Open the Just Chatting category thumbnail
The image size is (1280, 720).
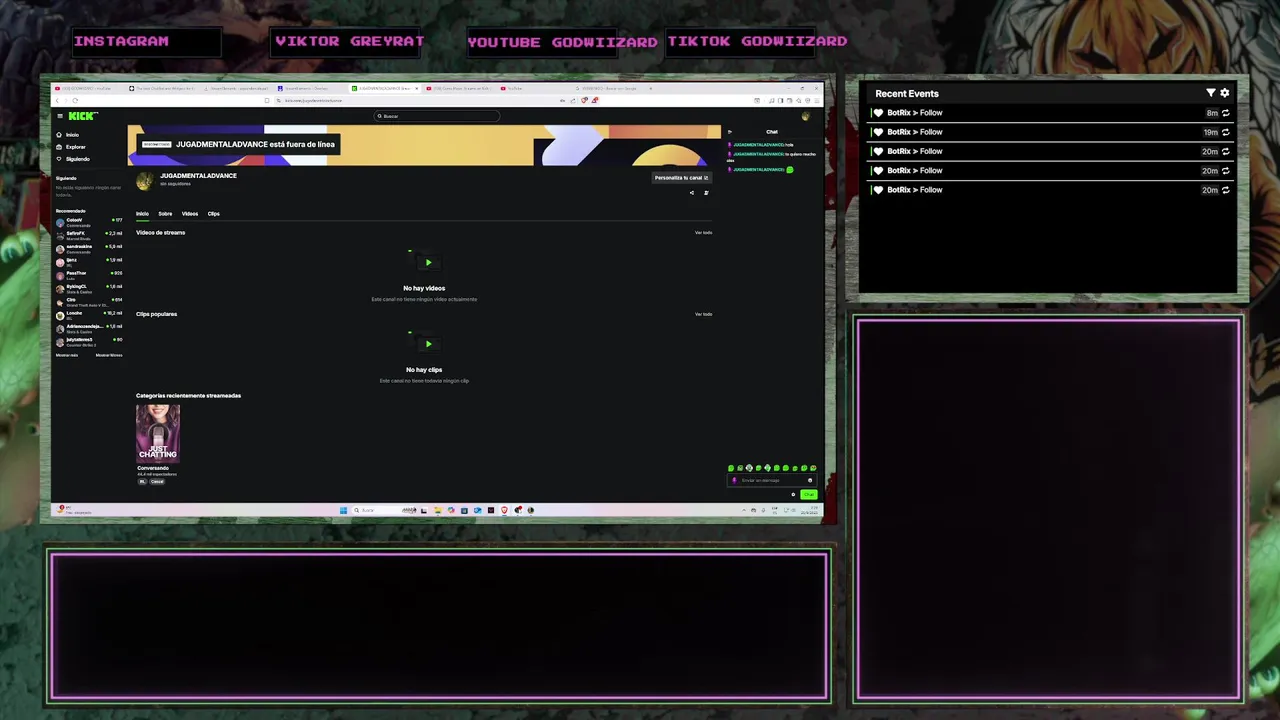pos(158,433)
